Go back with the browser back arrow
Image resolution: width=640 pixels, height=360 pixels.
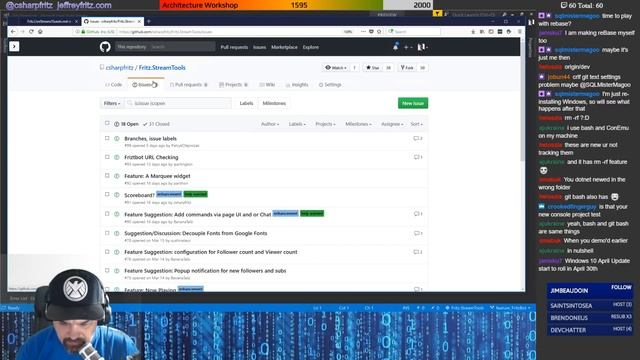click(13, 31)
